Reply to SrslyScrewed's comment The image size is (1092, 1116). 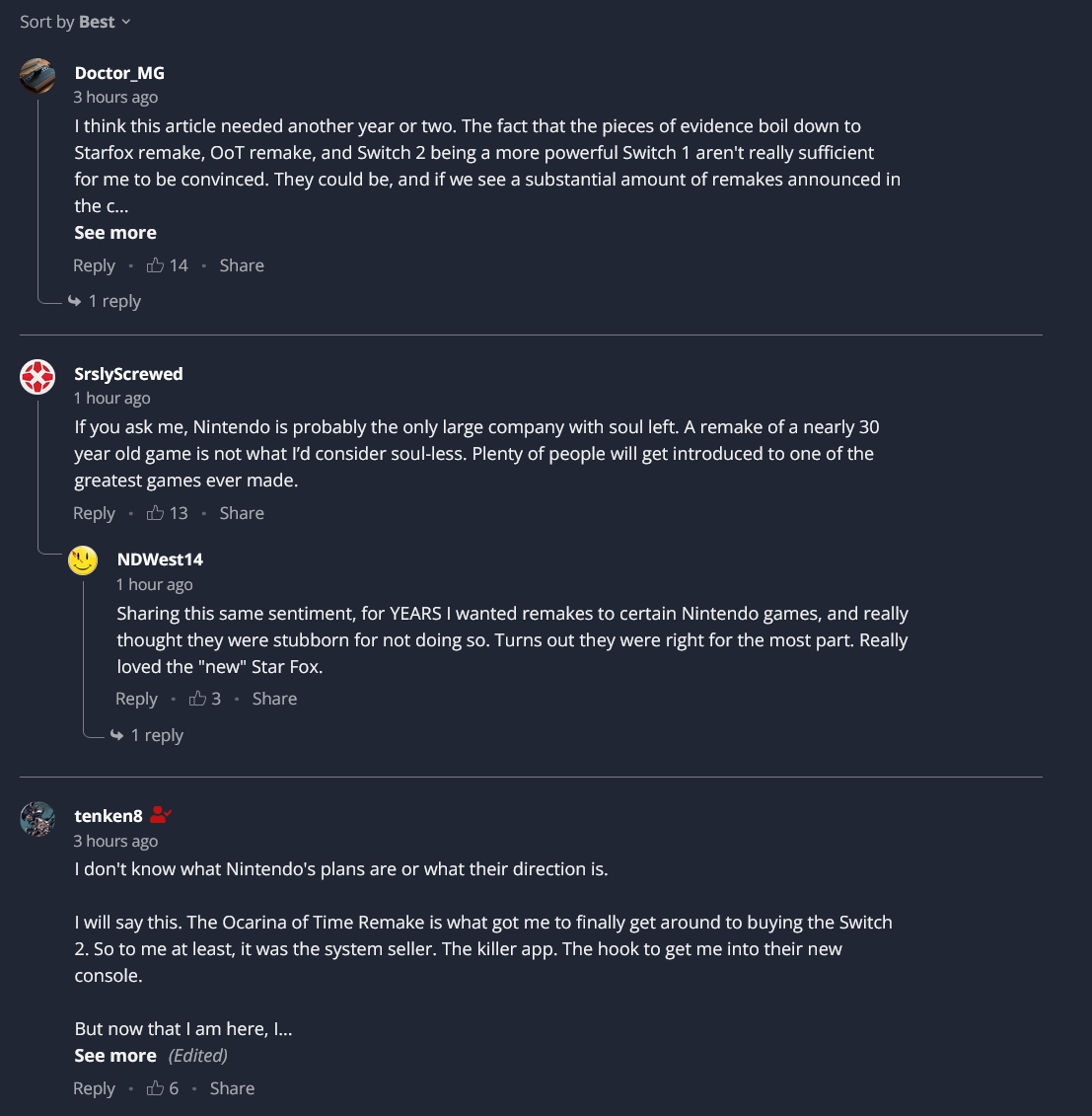(x=94, y=513)
